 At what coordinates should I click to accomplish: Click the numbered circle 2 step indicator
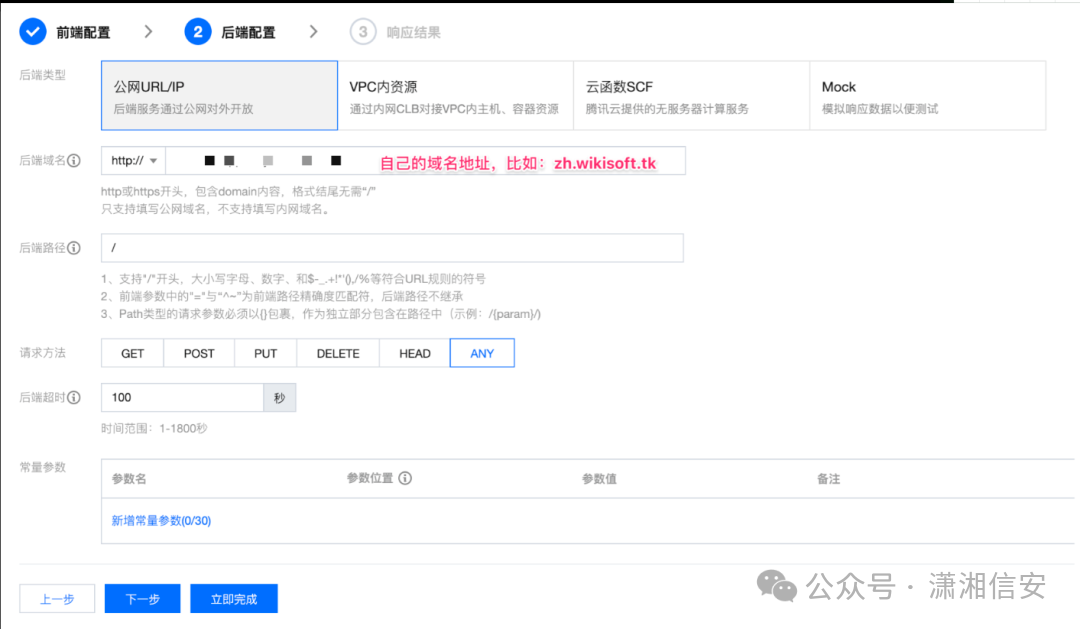(198, 31)
